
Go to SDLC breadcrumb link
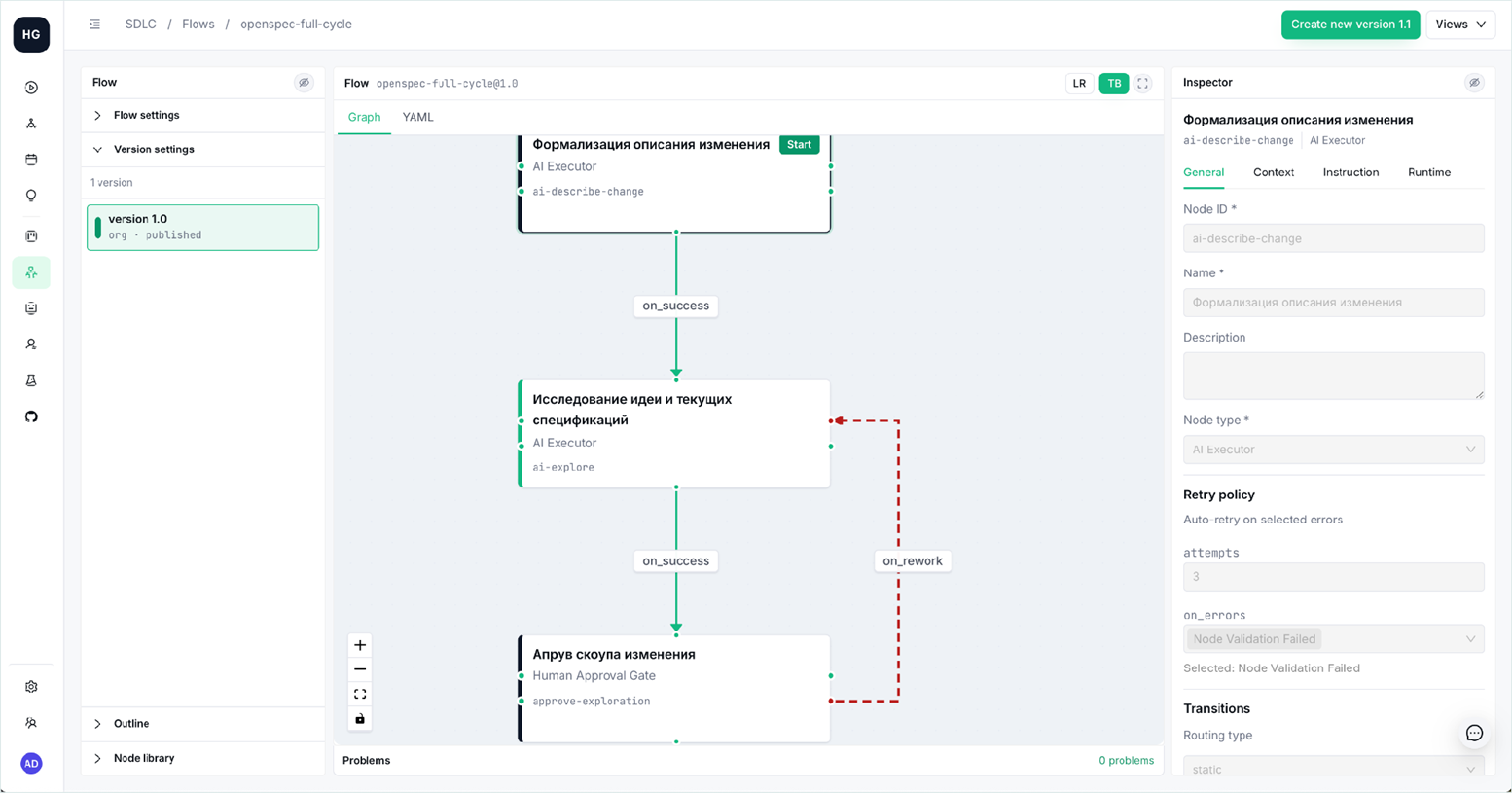tap(140, 24)
